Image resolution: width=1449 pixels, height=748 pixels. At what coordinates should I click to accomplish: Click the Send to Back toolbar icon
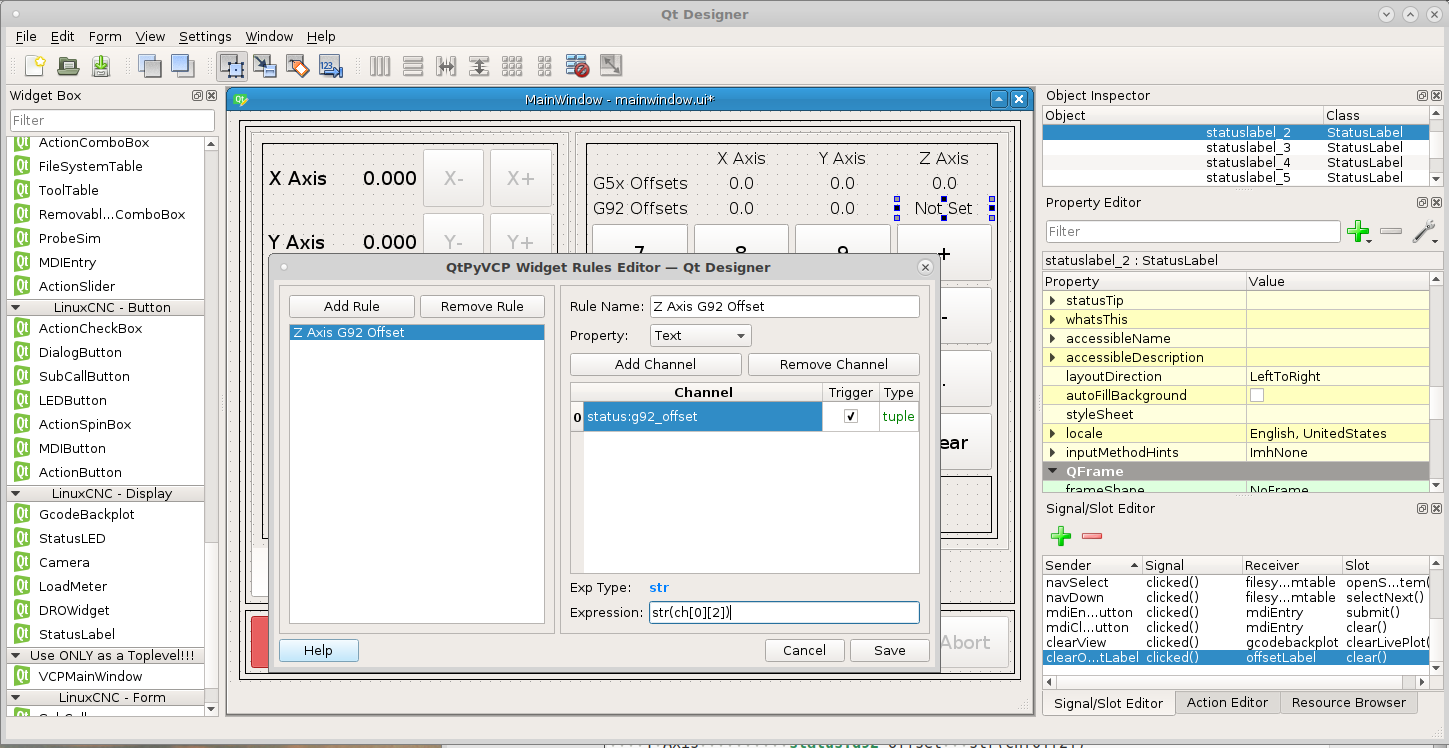[149, 66]
